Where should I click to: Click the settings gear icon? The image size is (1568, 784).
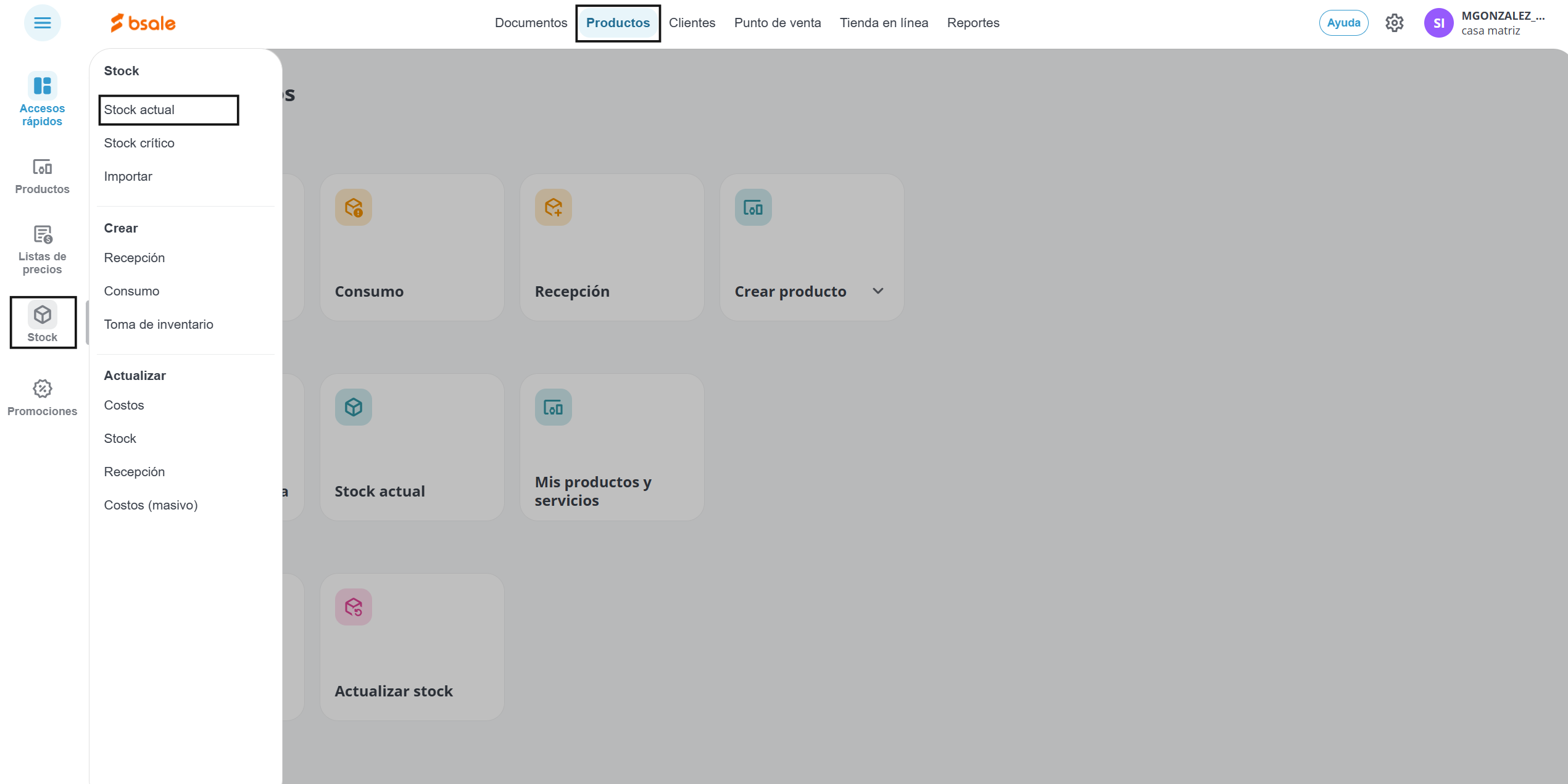1394,23
